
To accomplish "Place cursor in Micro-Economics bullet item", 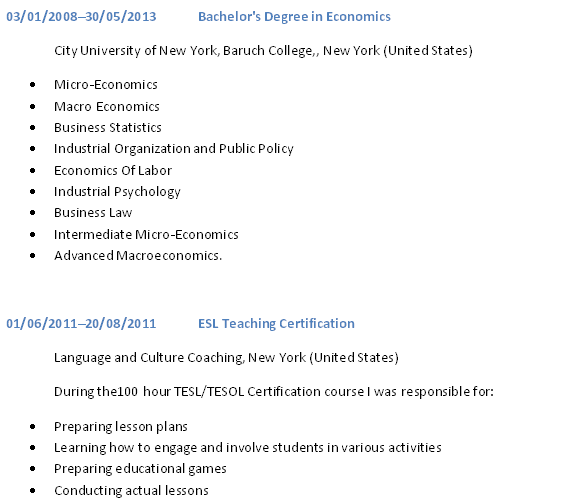I will (x=106, y=85).
